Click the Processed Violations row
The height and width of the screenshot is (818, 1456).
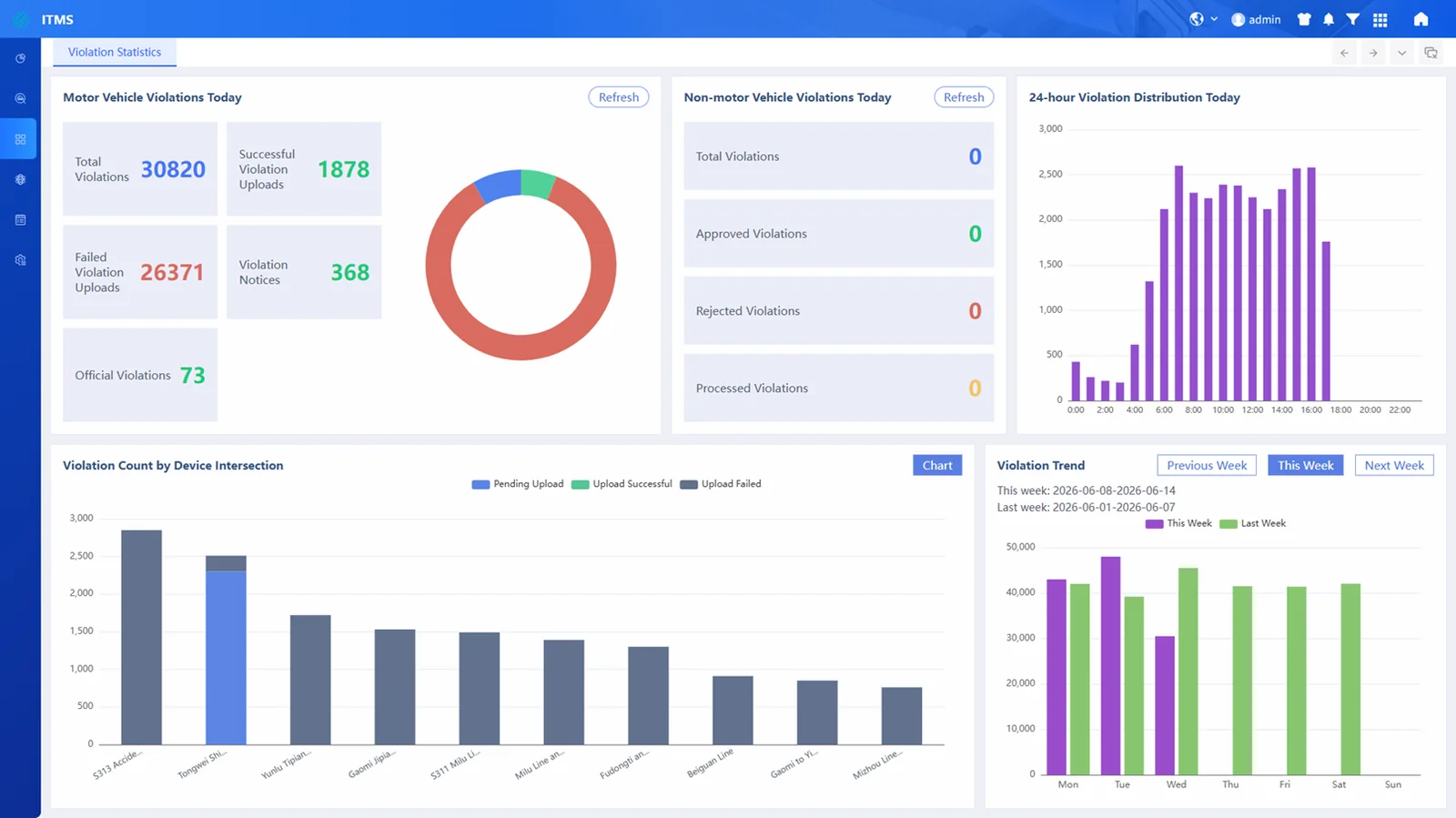[x=838, y=389]
